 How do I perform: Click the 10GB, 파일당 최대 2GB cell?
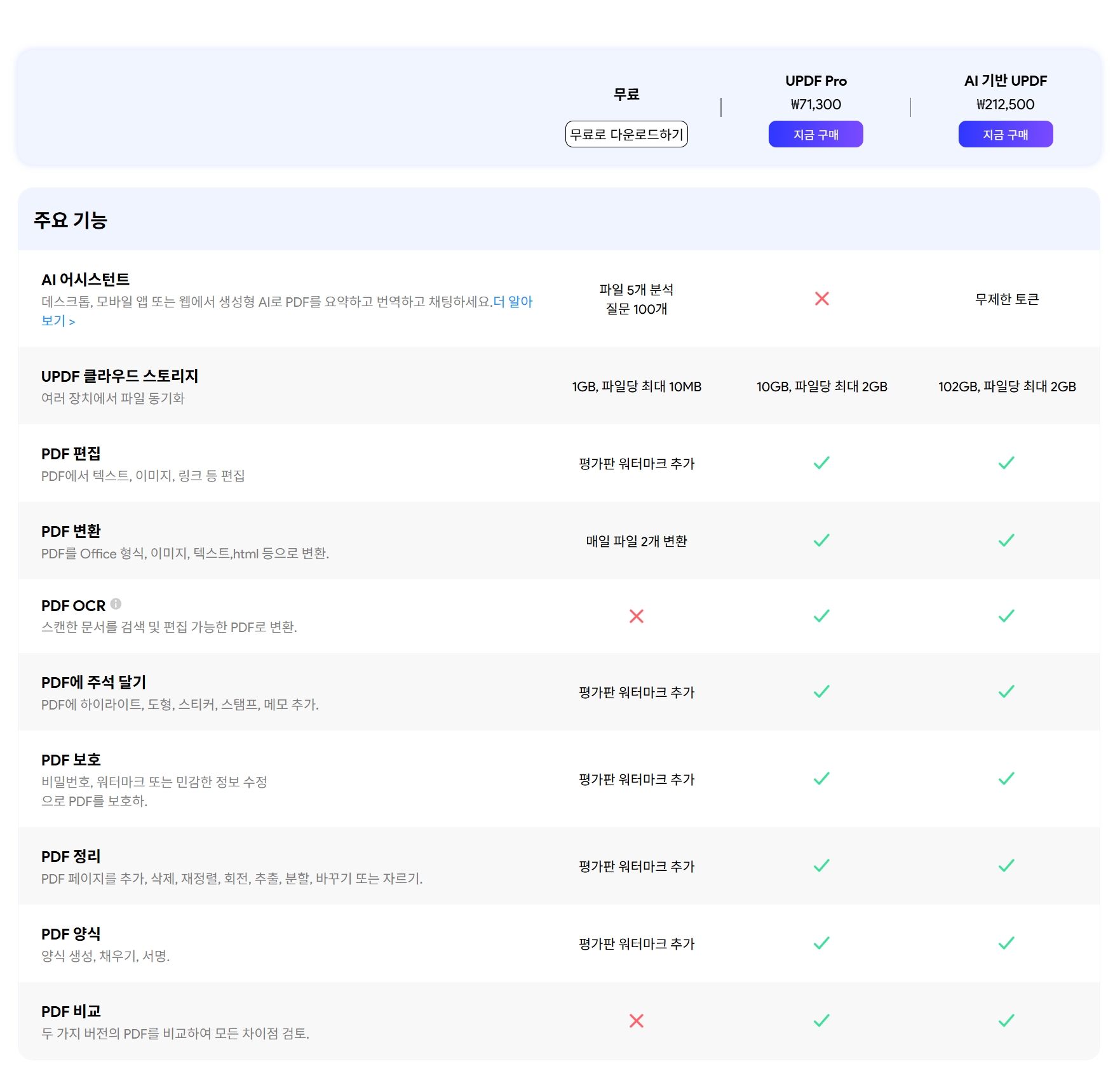click(822, 386)
